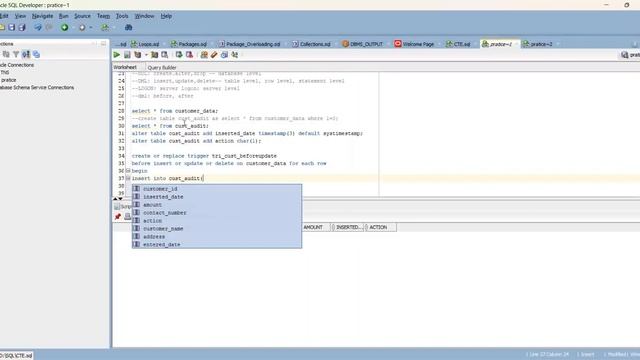Choose address from autocomplete list

[217, 237]
